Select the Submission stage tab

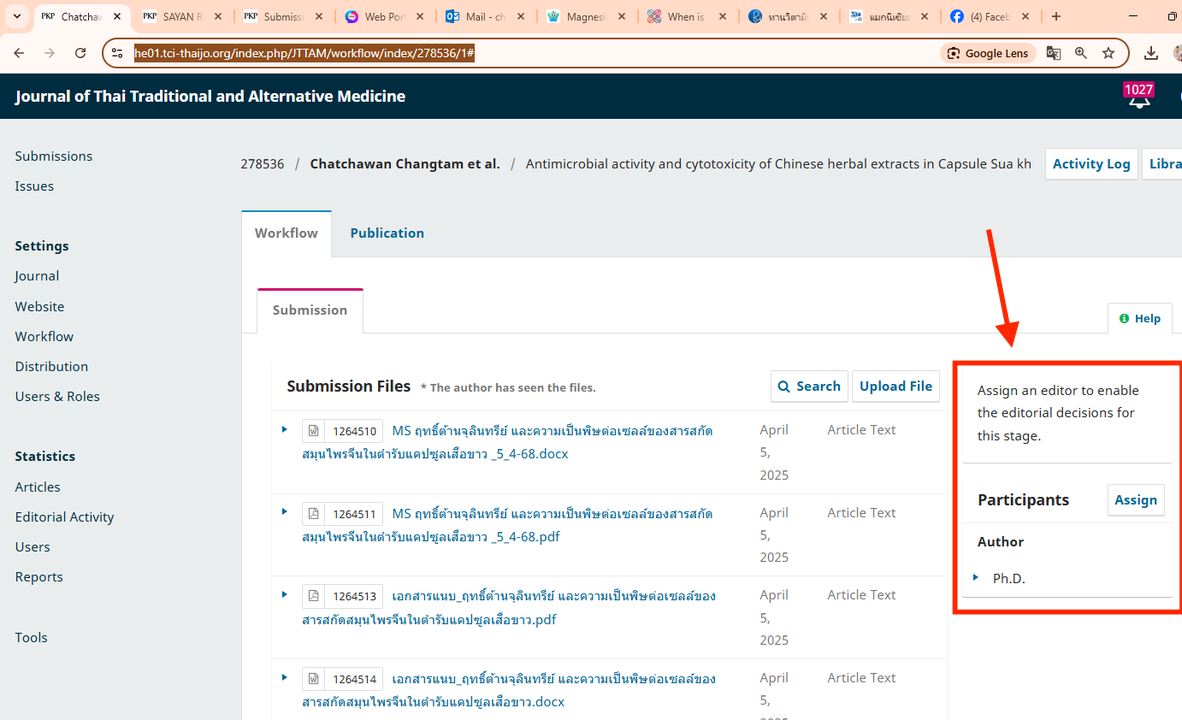pos(310,310)
